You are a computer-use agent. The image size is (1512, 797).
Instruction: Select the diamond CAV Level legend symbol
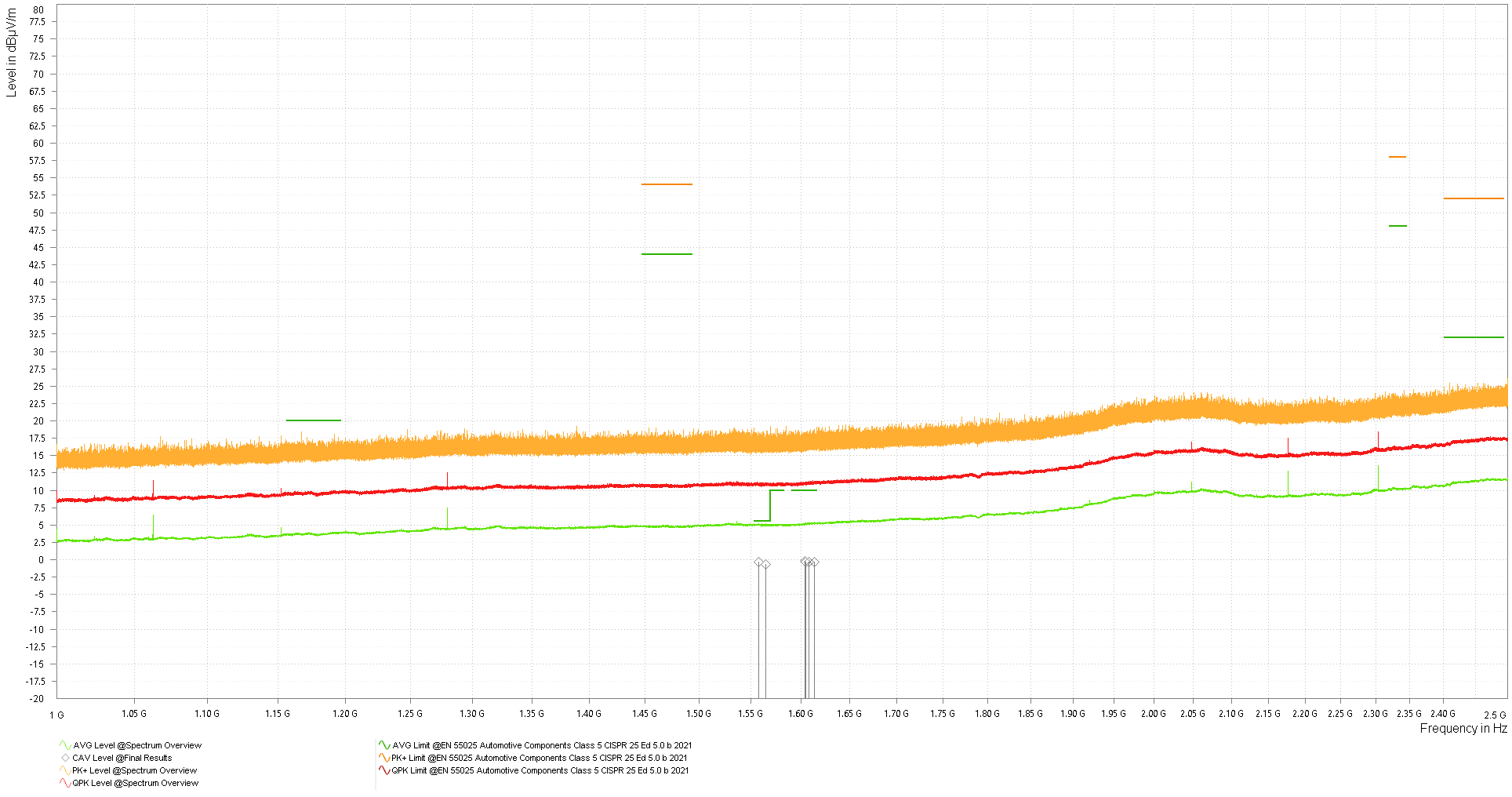pyautogui.click(x=64, y=758)
